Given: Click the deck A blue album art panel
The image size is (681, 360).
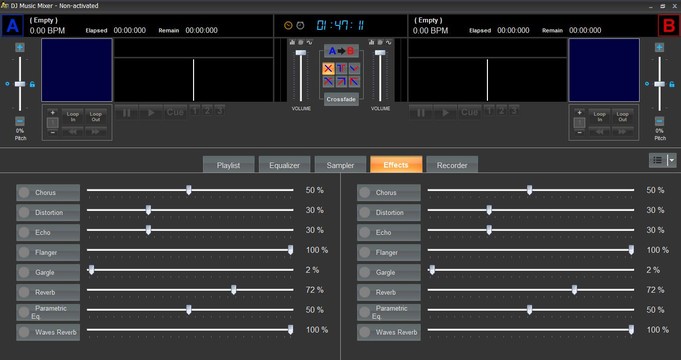Looking at the screenshot, I should tap(77, 70).
